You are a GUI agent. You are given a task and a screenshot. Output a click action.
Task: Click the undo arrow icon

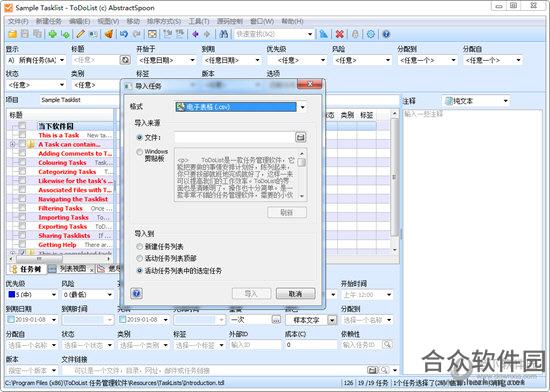124,34
